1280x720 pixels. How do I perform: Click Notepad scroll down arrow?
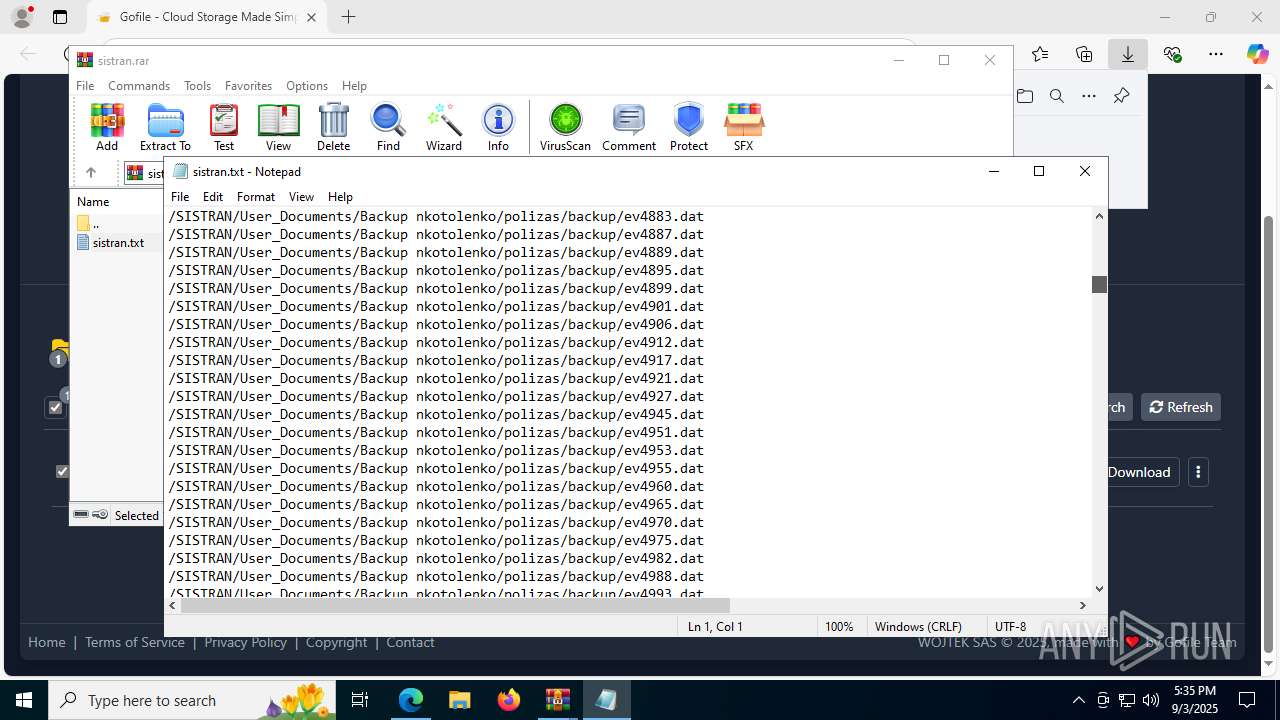coord(1099,589)
